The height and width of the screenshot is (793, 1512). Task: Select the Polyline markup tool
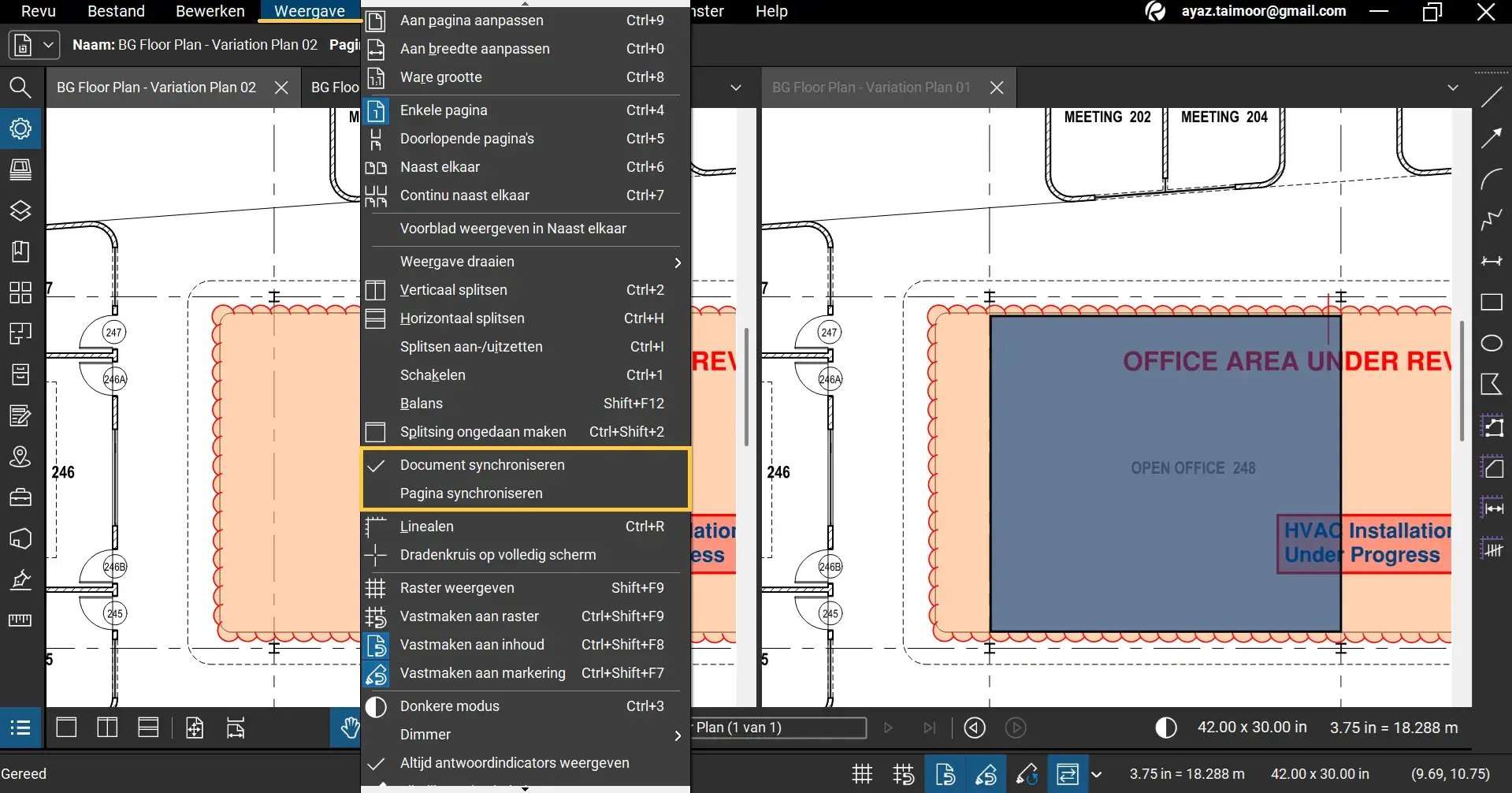point(1492,221)
